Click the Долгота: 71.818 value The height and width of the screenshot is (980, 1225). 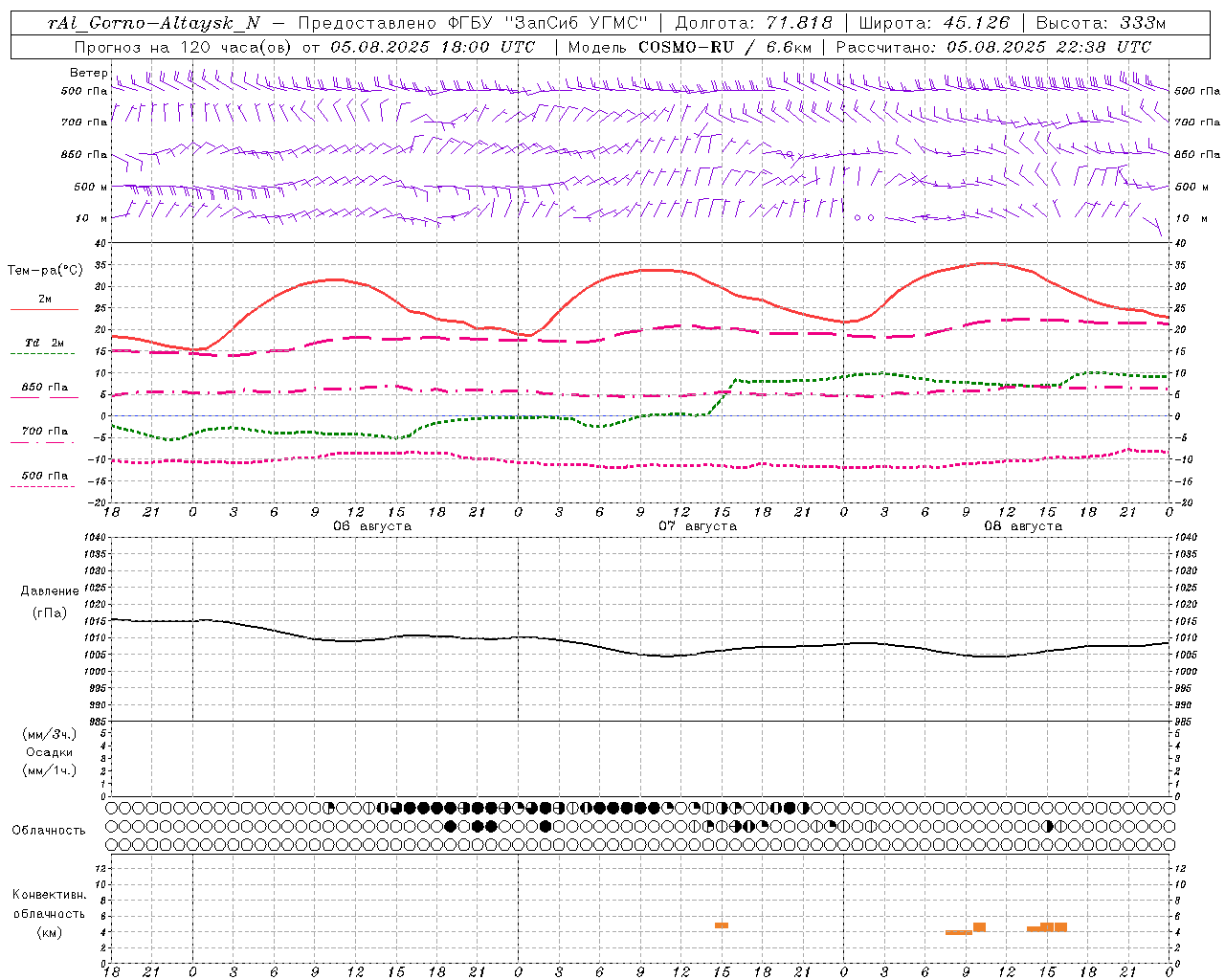pyautogui.click(x=754, y=23)
